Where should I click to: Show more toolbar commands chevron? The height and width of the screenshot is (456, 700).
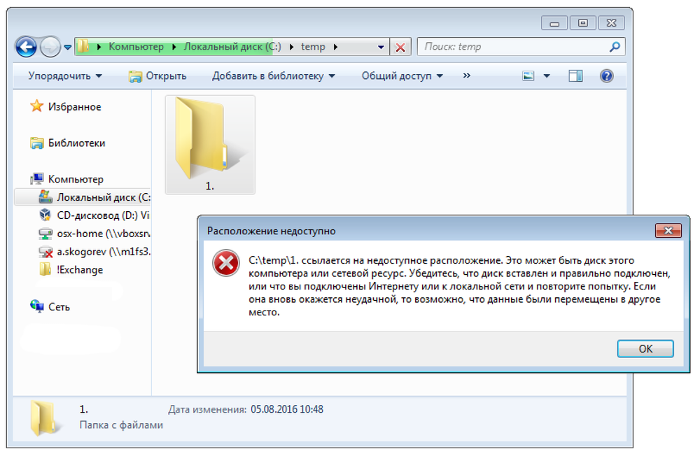467,75
